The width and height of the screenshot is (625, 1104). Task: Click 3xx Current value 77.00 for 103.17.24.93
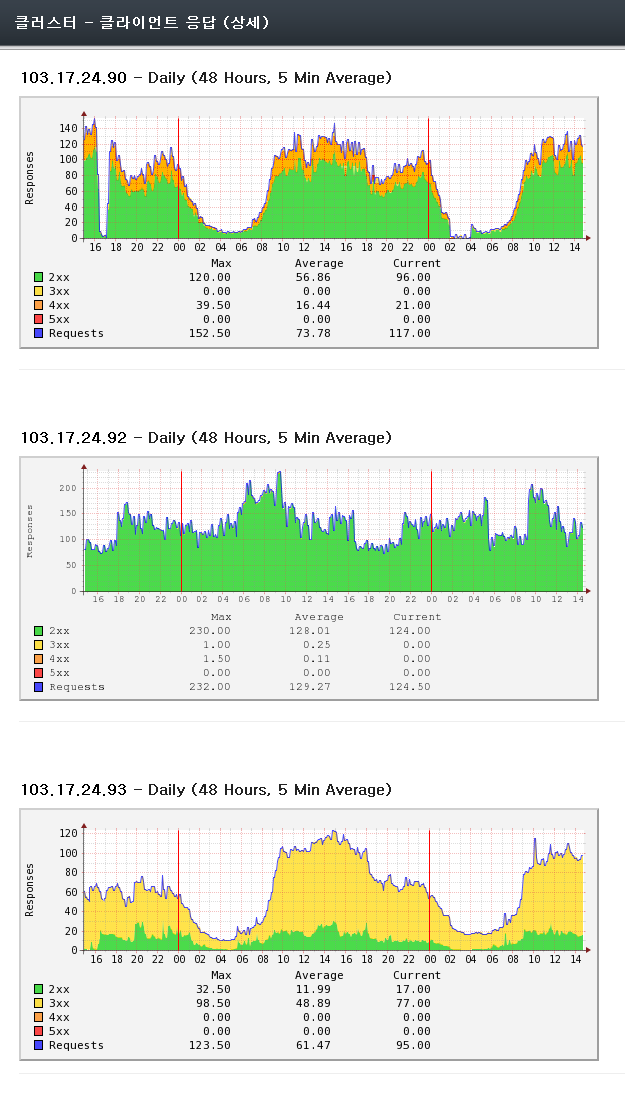tap(413, 1003)
